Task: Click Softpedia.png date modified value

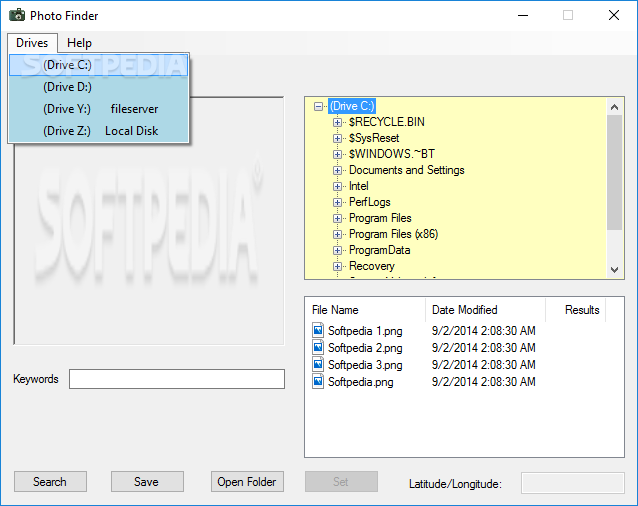Action: (x=483, y=382)
